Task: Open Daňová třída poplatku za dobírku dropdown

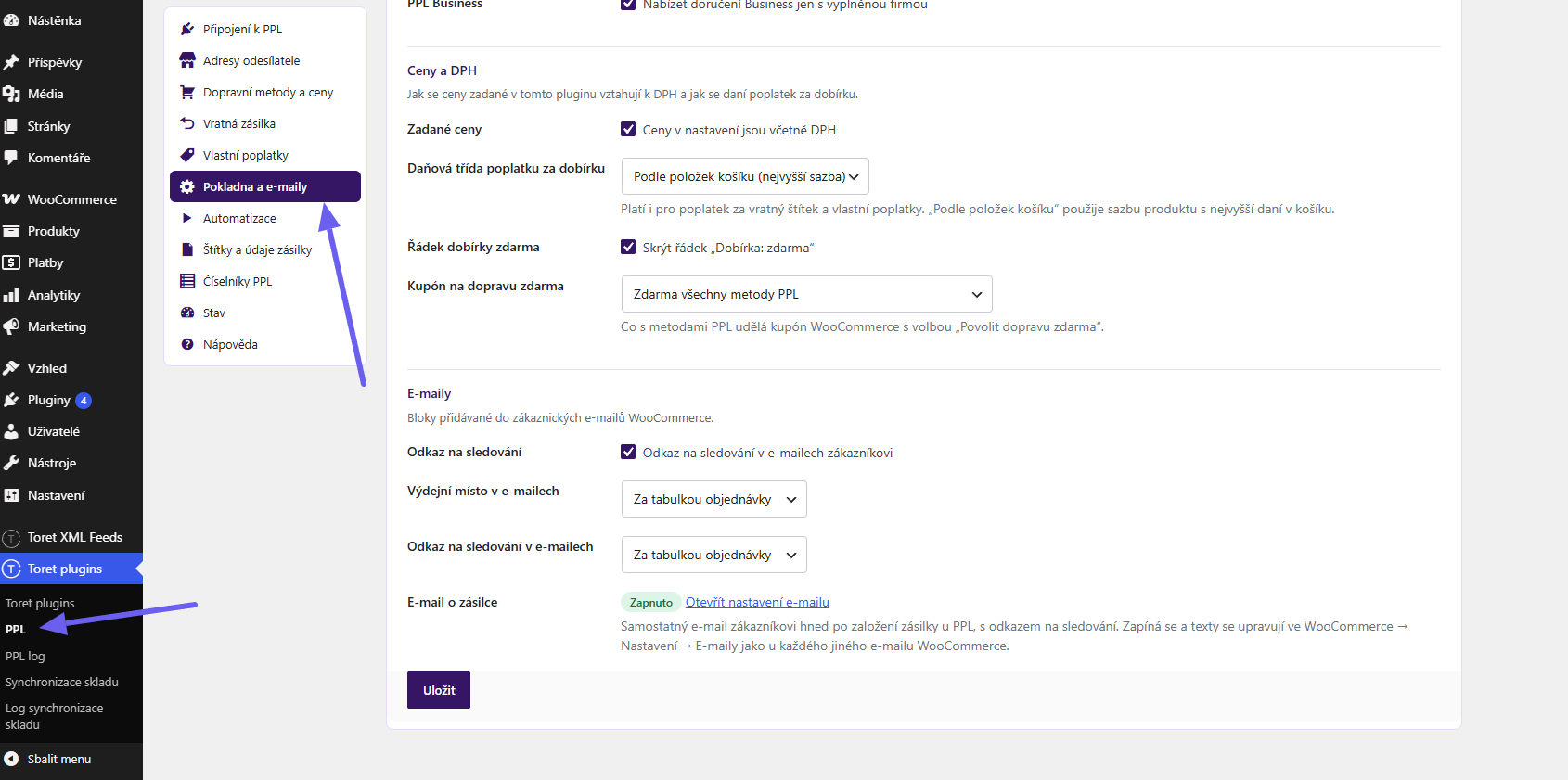Action: click(x=745, y=176)
